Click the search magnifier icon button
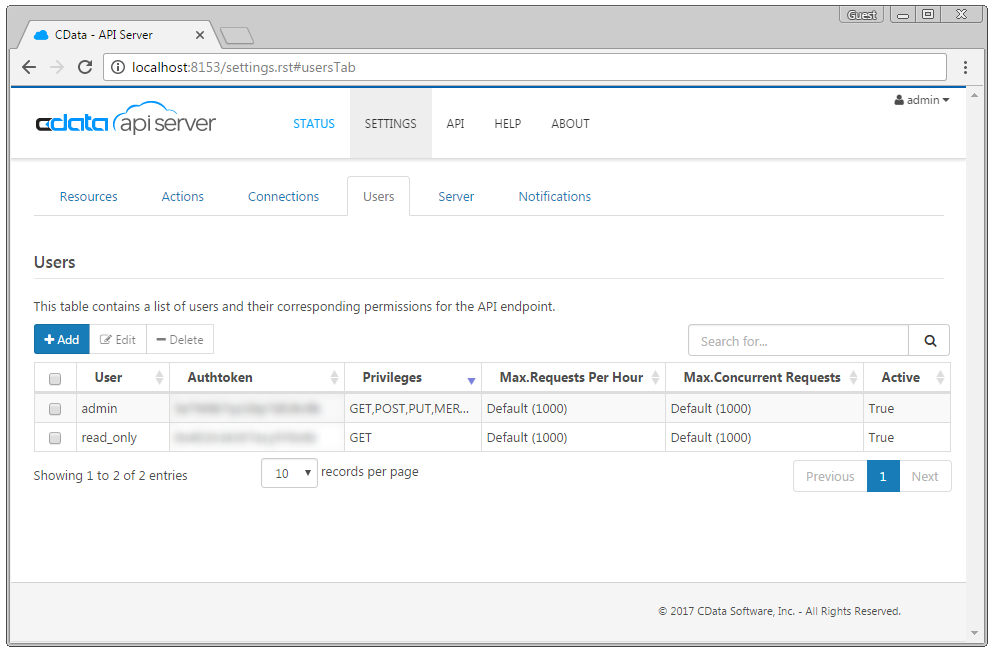Image resolution: width=993 pixels, height=653 pixels. pos(930,341)
